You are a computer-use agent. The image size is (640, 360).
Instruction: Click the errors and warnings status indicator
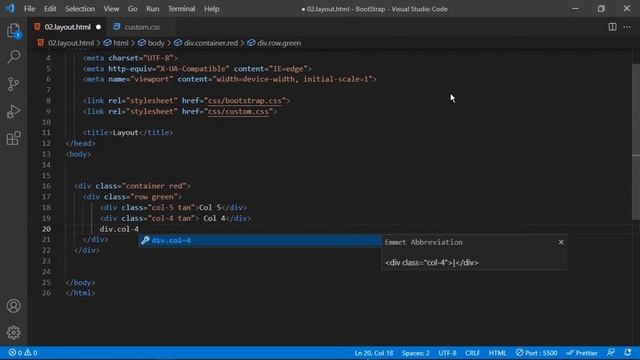click(x=23, y=353)
